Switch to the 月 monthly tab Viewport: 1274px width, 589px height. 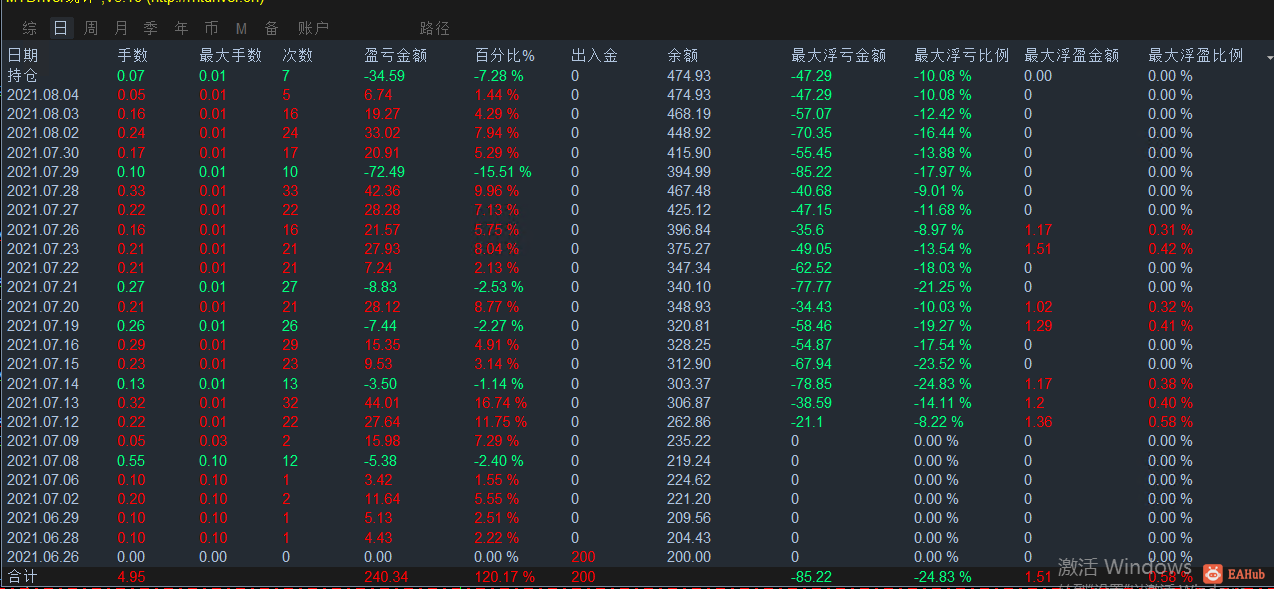[x=121, y=28]
